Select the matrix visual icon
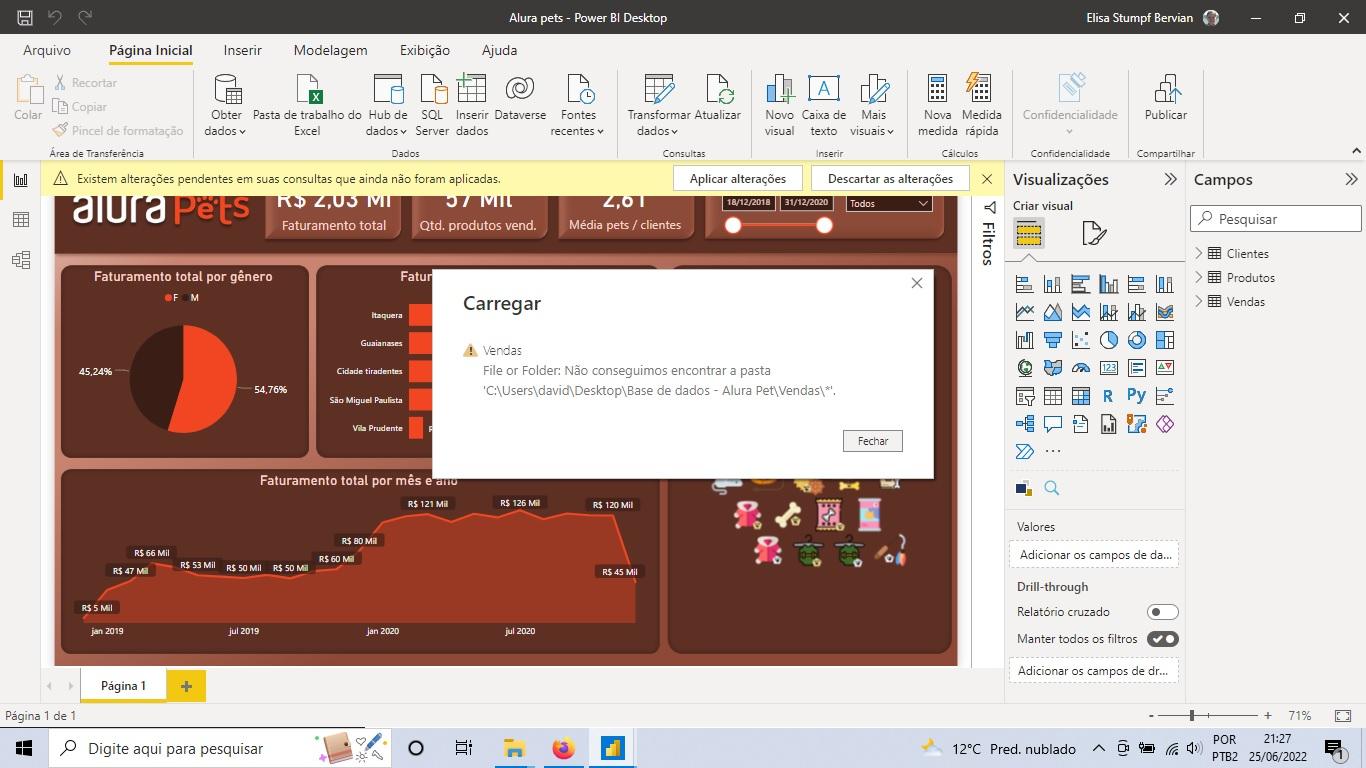This screenshot has height=768, width=1366. 1080,397
